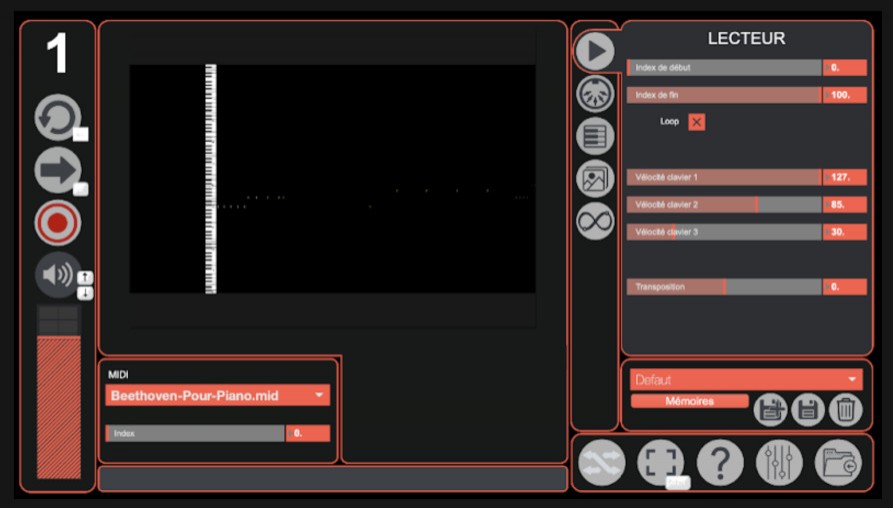This screenshot has height=508, width=893.
Task: Click the red record button
Action: (58, 223)
